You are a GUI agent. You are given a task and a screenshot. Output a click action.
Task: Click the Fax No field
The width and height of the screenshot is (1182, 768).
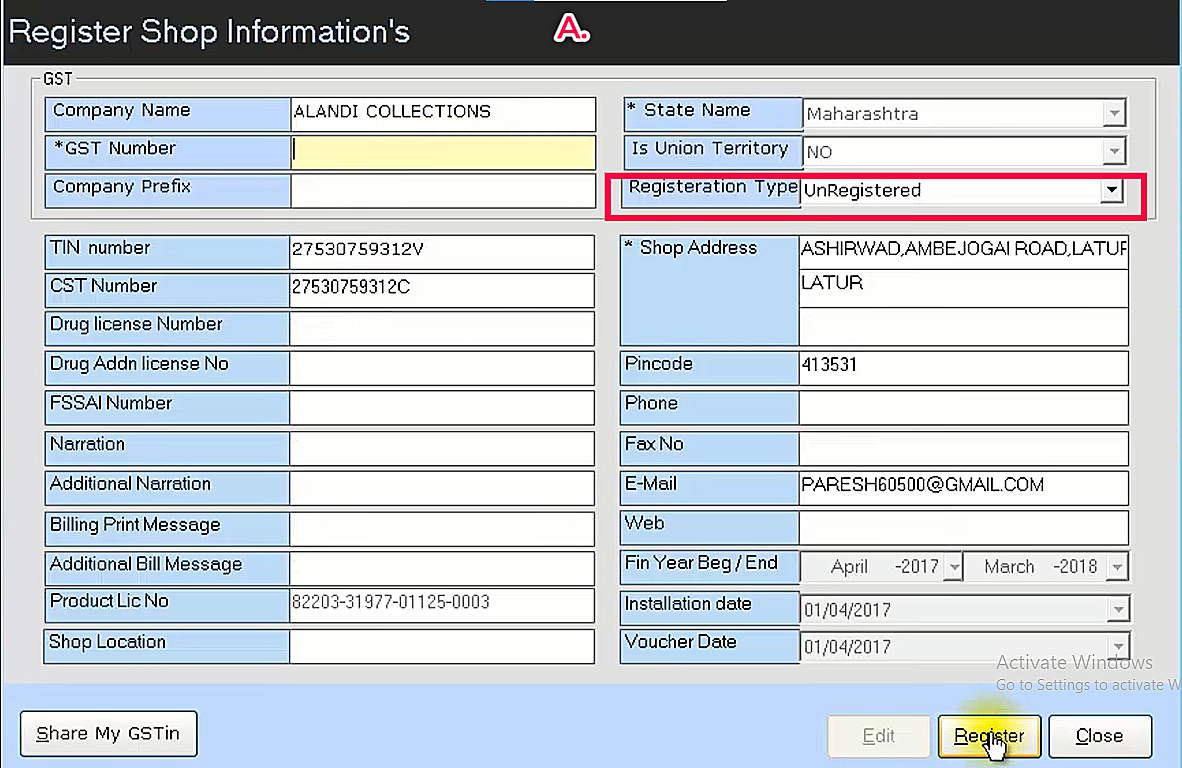pos(963,448)
